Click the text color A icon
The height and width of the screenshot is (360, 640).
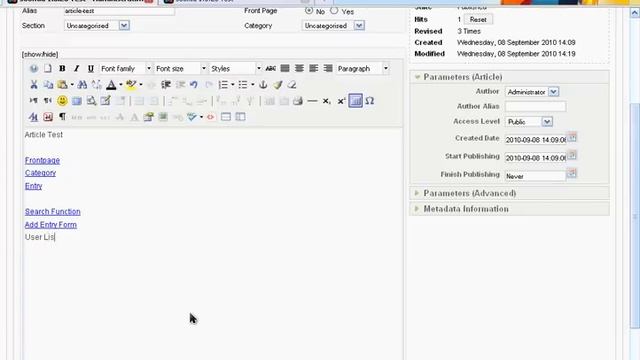111,85
